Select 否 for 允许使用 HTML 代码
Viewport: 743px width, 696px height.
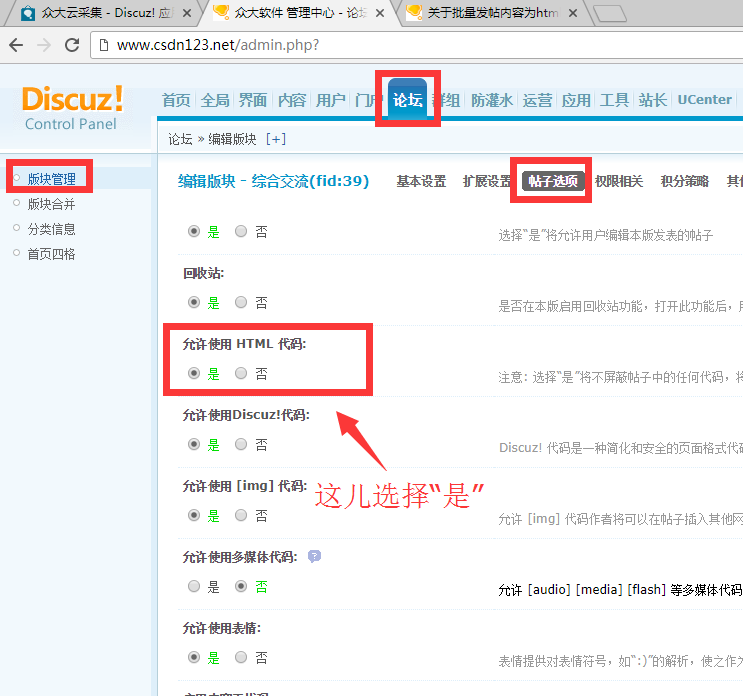[x=241, y=373]
